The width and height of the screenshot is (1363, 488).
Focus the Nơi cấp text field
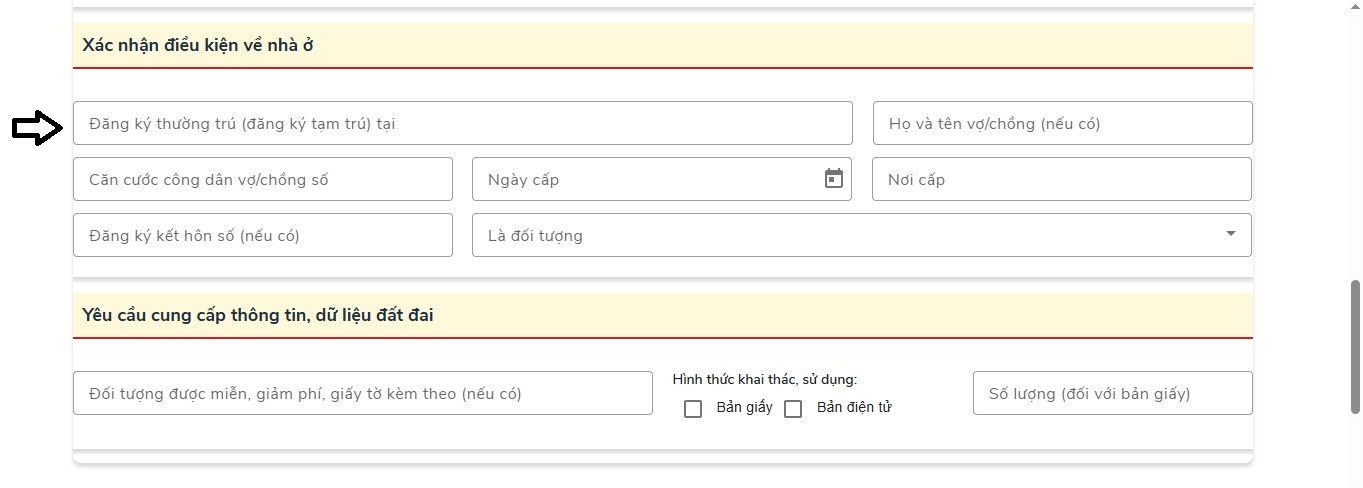(x=1061, y=179)
